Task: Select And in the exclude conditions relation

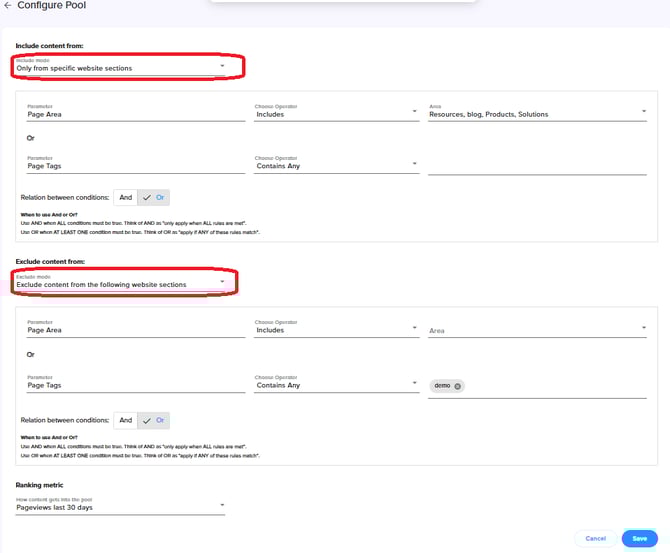Action: (125, 421)
